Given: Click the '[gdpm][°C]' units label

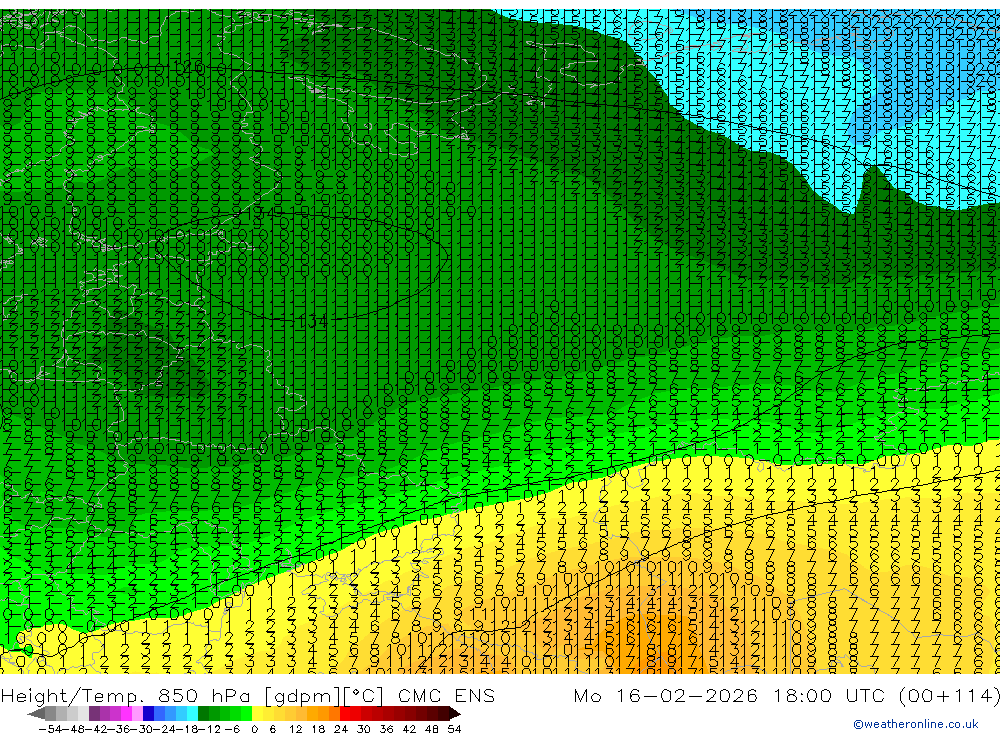Looking at the screenshot, I should pyautogui.click(x=324, y=696).
